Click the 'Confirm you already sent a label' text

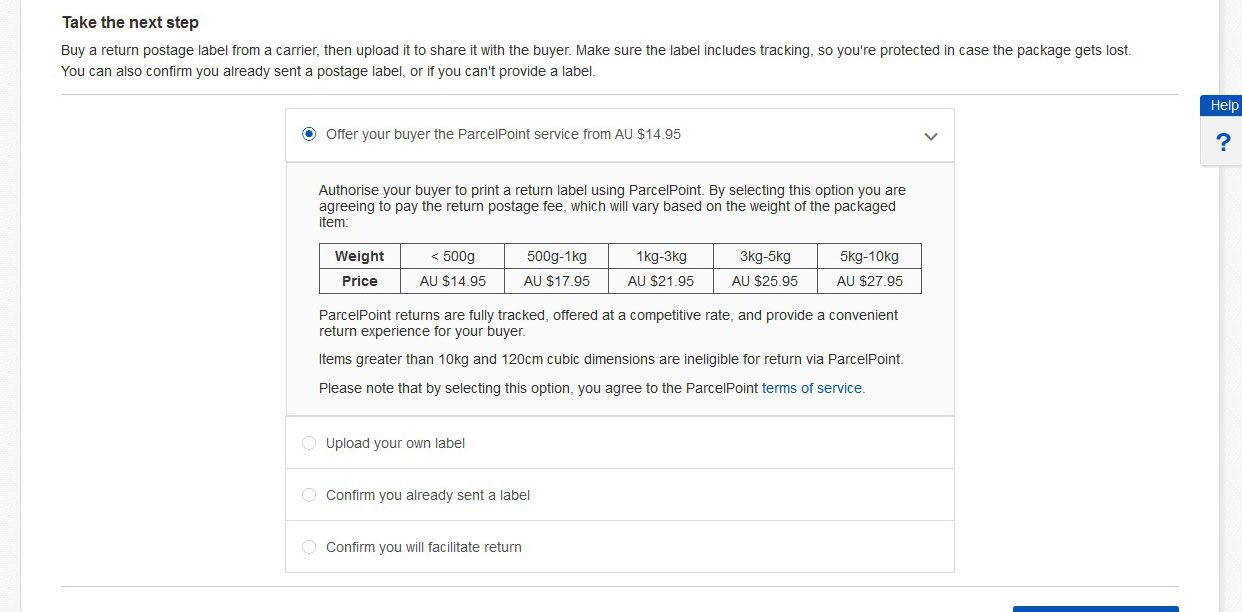(x=428, y=495)
